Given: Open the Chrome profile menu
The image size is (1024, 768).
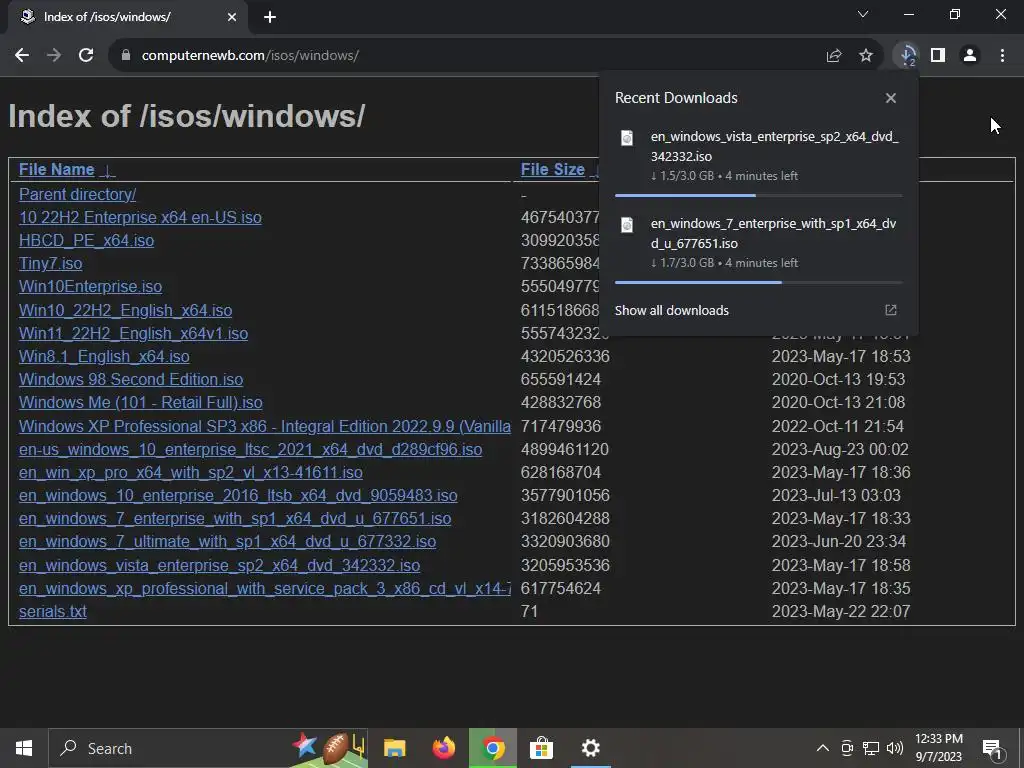Looking at the screenshot, I should [970, 56].
